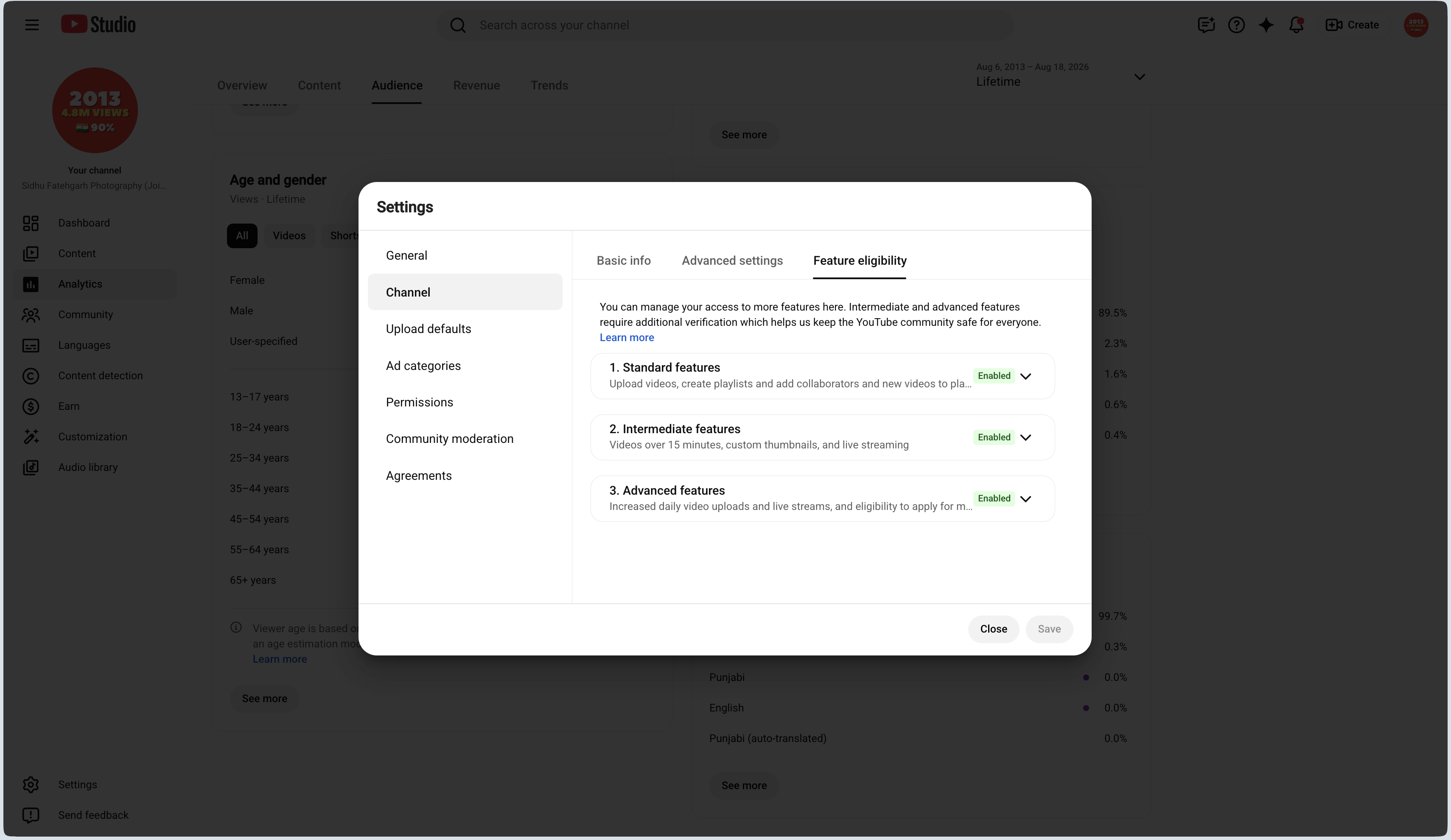This screenshot has height=840, width=1451.
Task: Open the hamburger navigation menu
Action: (x=32, y=25)
